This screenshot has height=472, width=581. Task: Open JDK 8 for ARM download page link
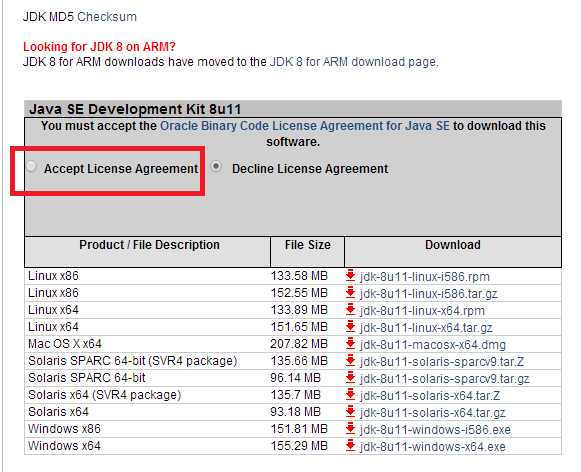[353, 62]
